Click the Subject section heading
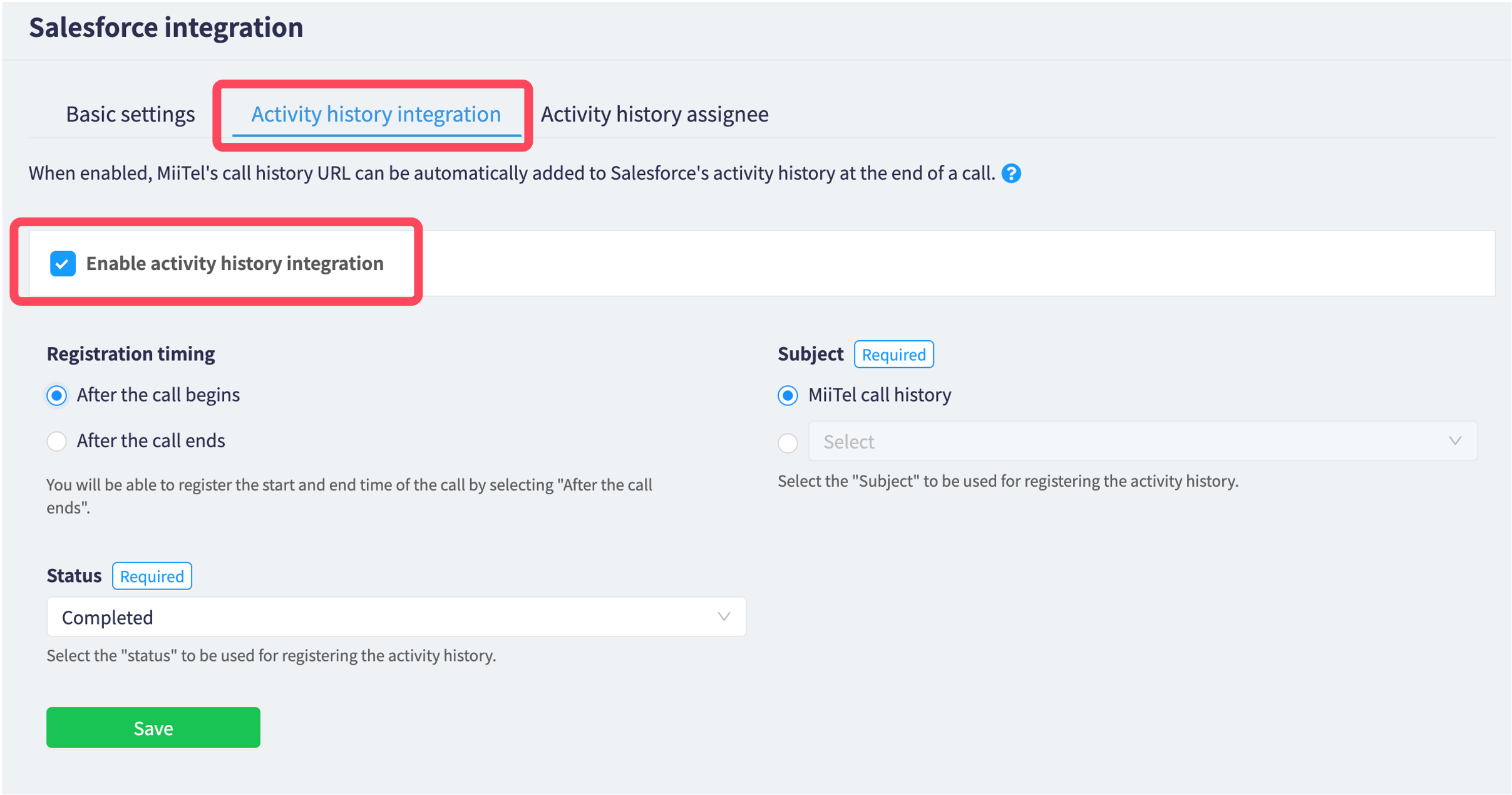The height and width of the screenshot is (795, 1512). tap(810, 353)
